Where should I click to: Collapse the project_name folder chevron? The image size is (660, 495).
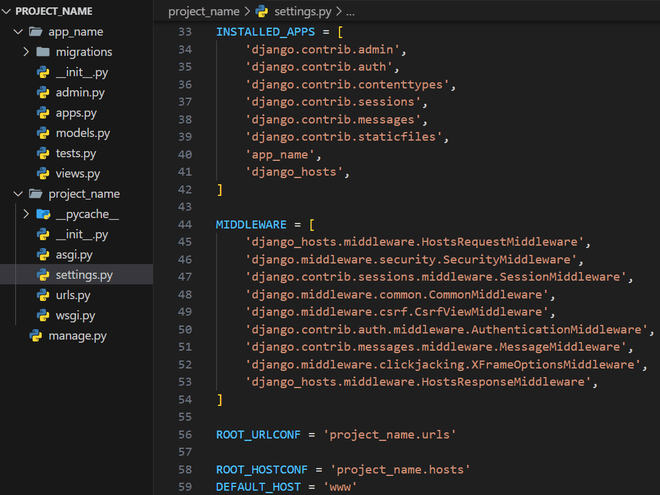pyautogui.click(x=18, y=194)
